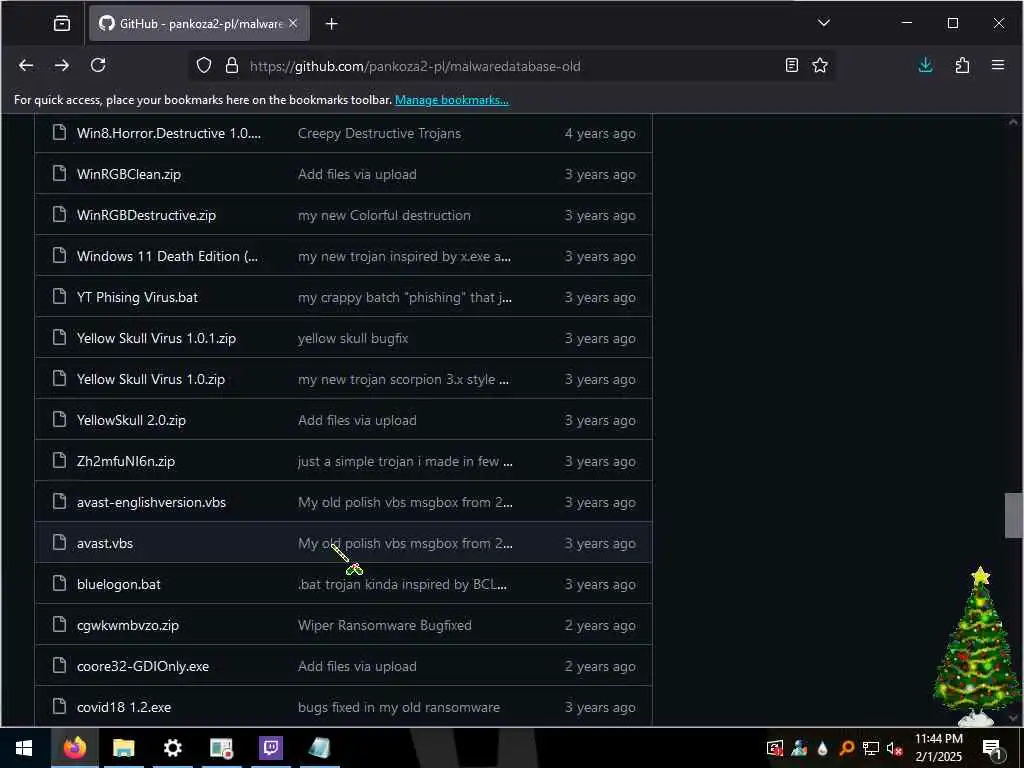Open avast.vbs file
Image resolution: width=1024 pixels, height=768 pixels.
coord(105,543)
